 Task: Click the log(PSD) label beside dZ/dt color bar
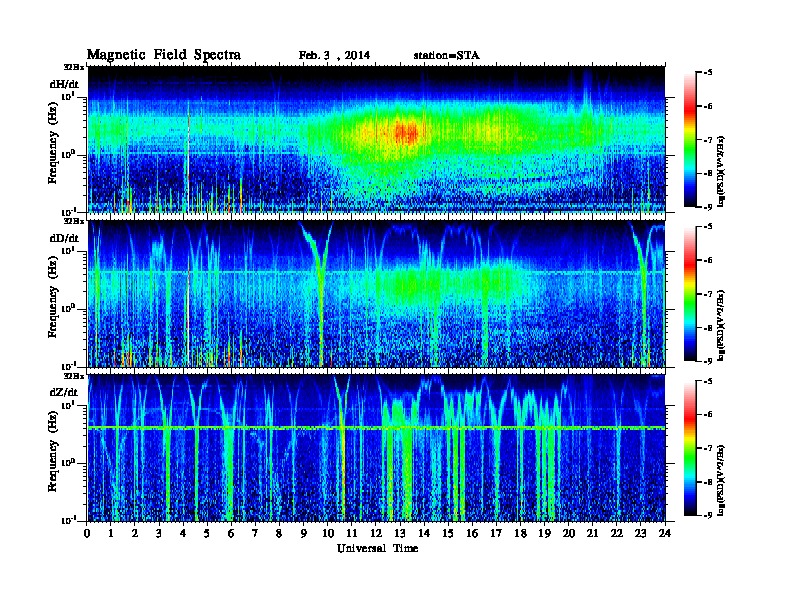(721, 480)
